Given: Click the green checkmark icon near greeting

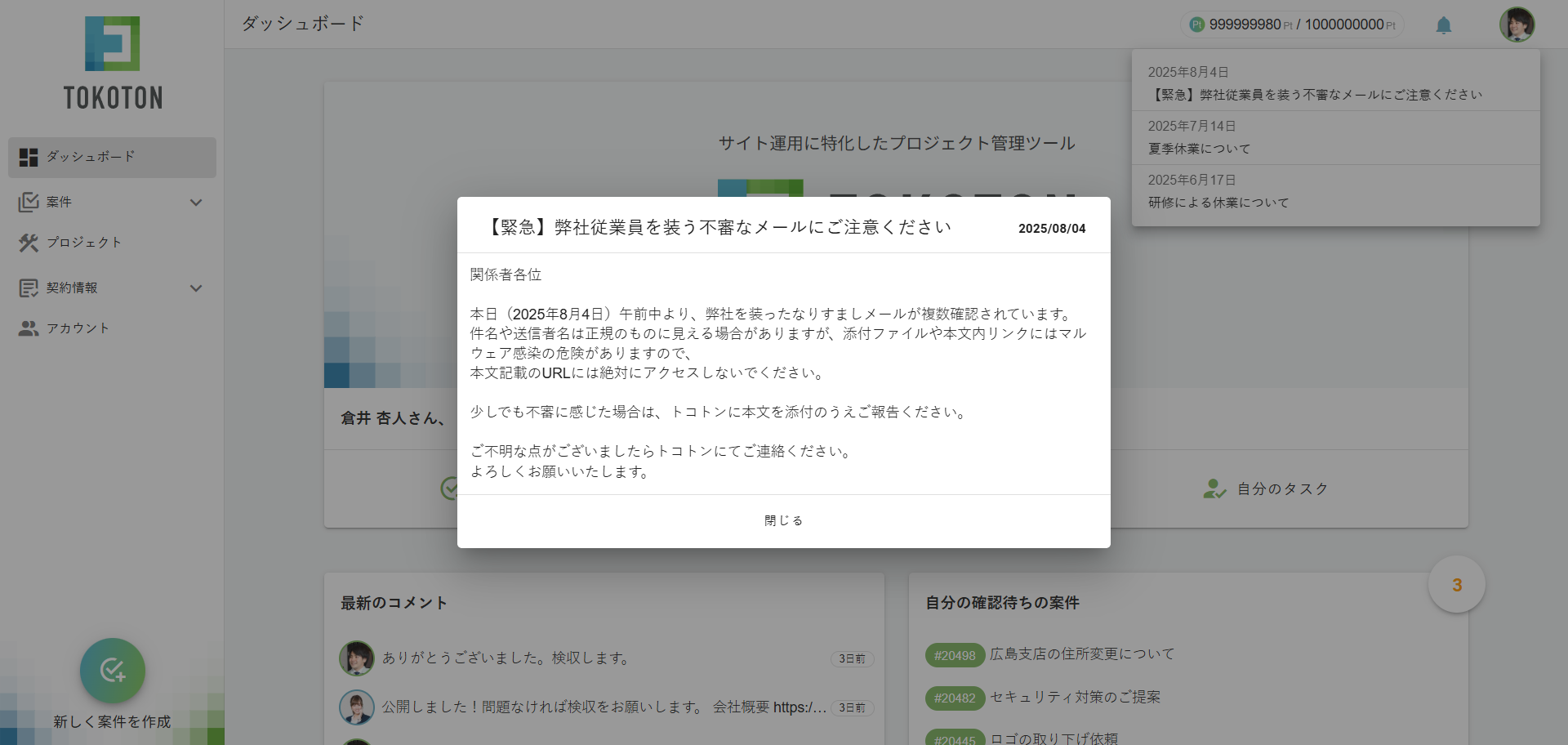Looking at the screenshot, I should click(450, 488).
